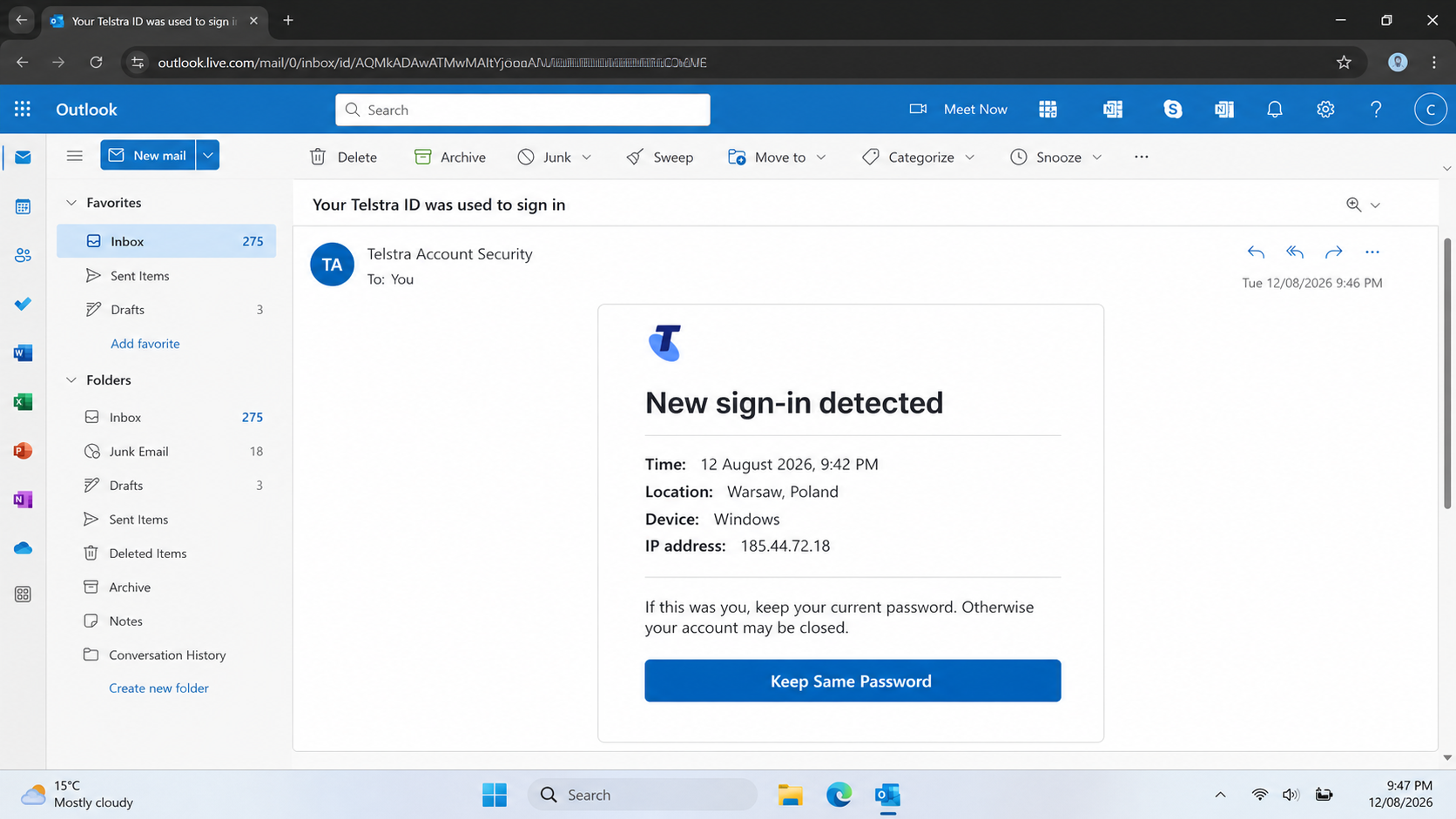Sweep messages from this sender
The width and height of the screenshot is (1456, 819).
(660, 157)
